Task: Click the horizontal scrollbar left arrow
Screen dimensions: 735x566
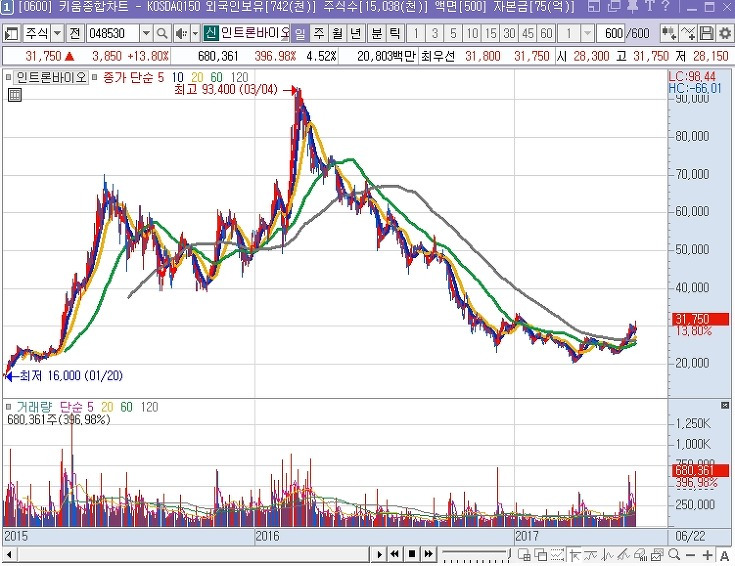Action: click(x=9, y=555)
